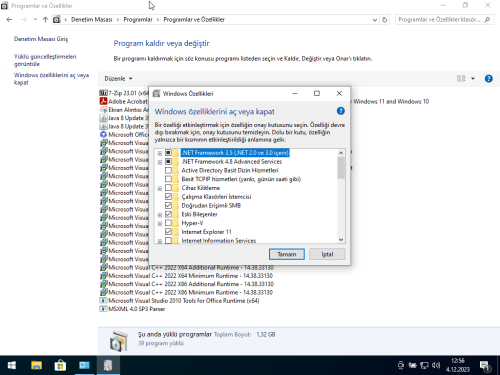This screenshot has height=375, width=500.
Task: Enable Active Directory Basit Dizin Hizmetleri checkbox
Action: [x=168, y=170]
